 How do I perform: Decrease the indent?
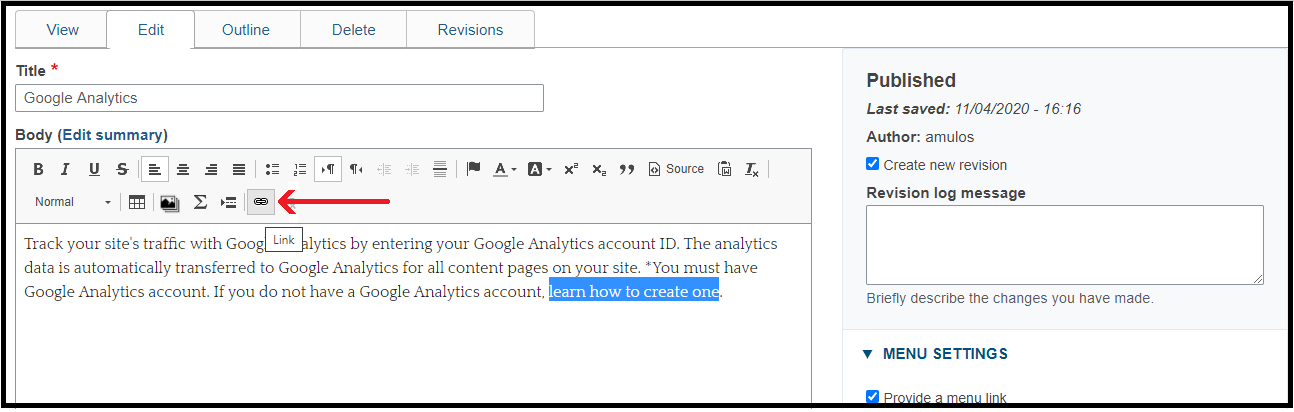(384, 169)
